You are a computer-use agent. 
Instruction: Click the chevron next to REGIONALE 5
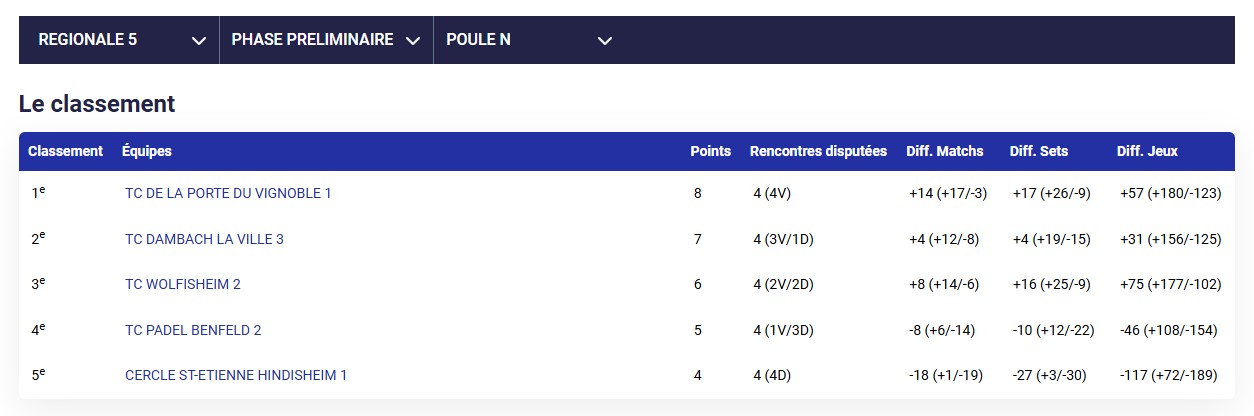pos(199,41)
